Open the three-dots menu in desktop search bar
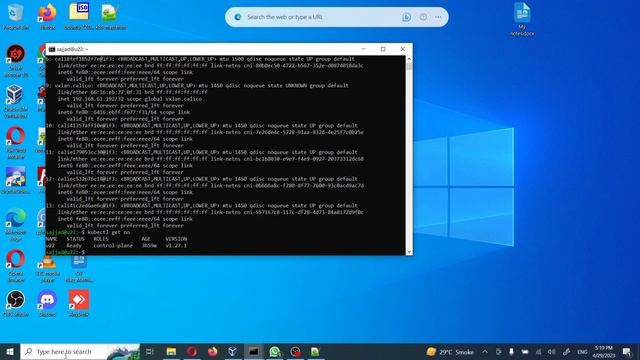The width and height of the screenshot is (640, 360). (x=438, y=17)
